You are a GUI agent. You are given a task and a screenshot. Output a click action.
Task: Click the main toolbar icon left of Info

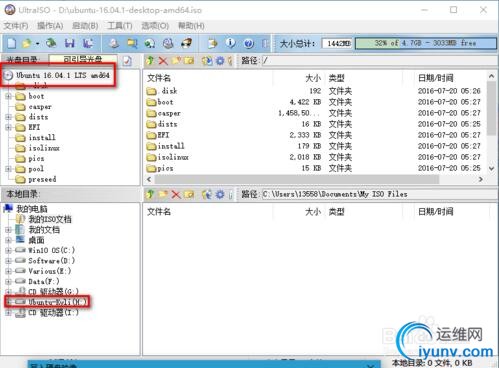pos(213,43)
